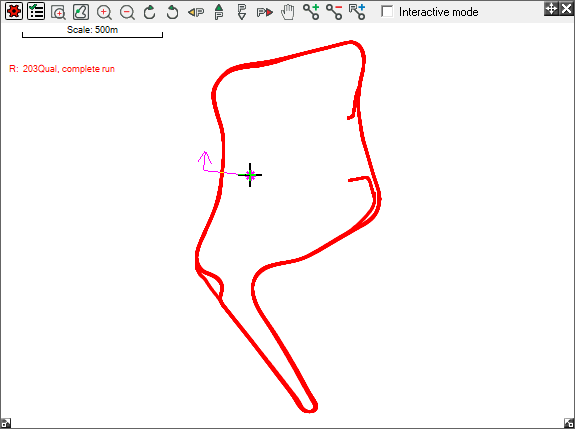Rotate the map clockwise
Image resolution: width=575 pixels, height=429 pixels.
tap(150, 12)
